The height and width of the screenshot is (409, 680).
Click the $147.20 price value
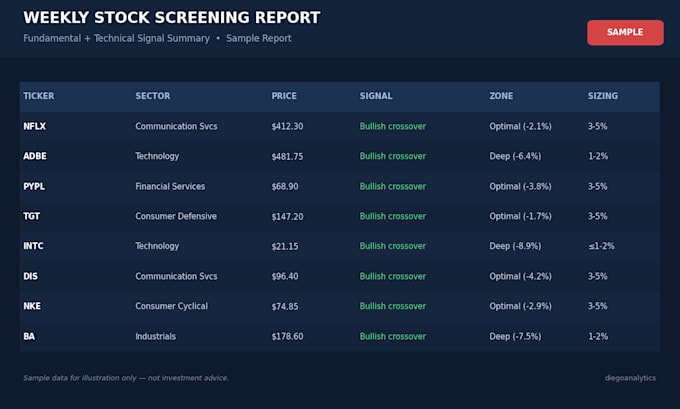click(x=288, y=216)
